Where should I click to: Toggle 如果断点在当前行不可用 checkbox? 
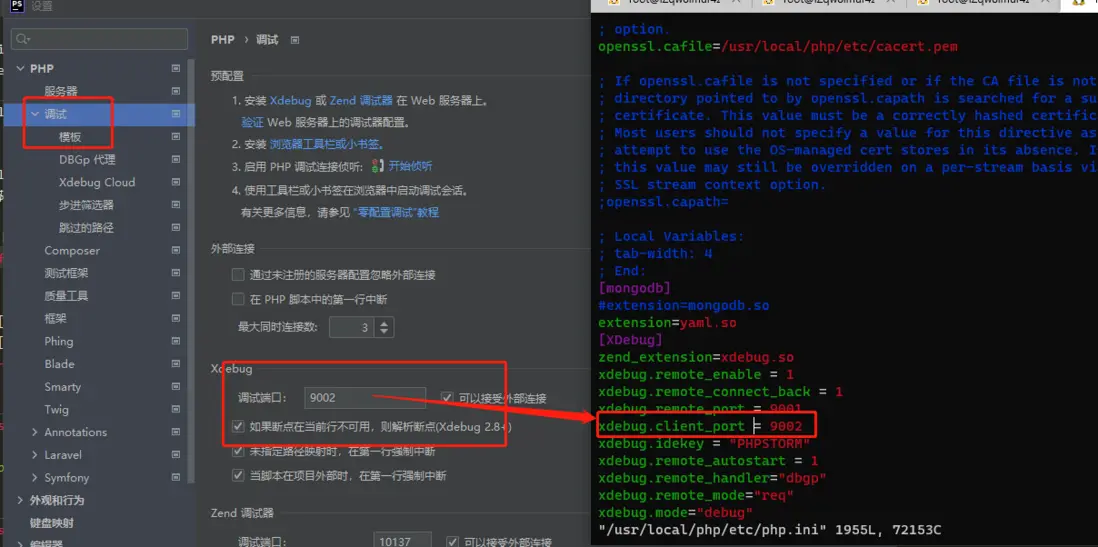[x=238, y=426]
